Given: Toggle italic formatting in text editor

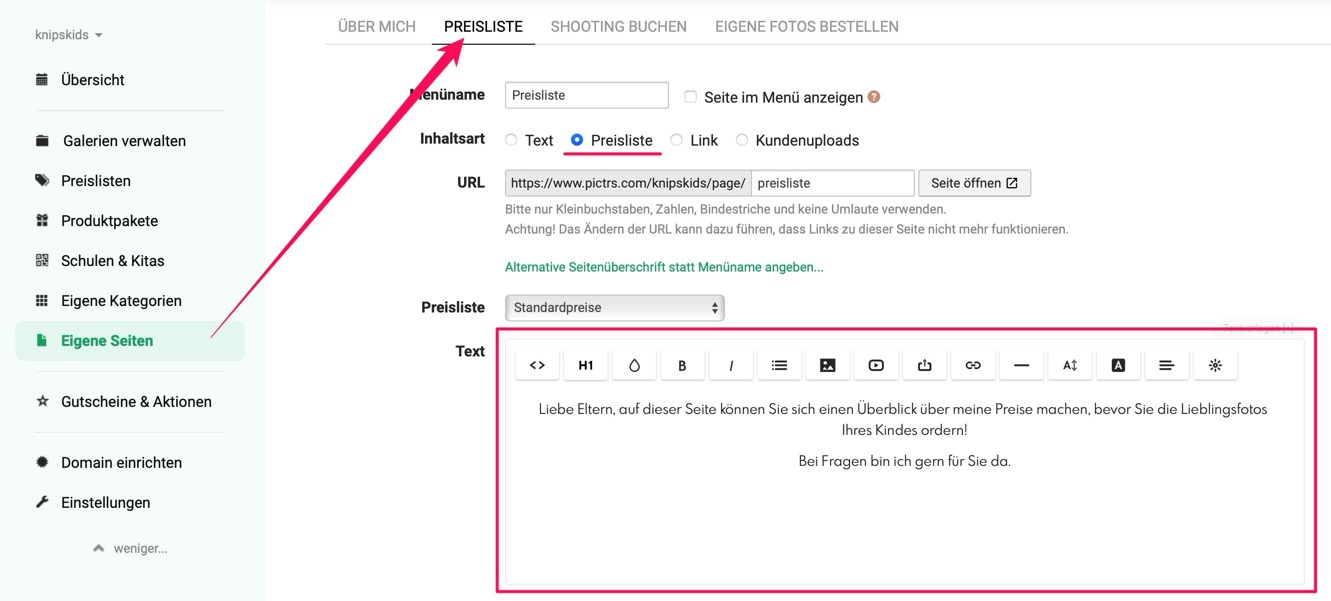Looking at the screenshot, I should coord(731,366).
